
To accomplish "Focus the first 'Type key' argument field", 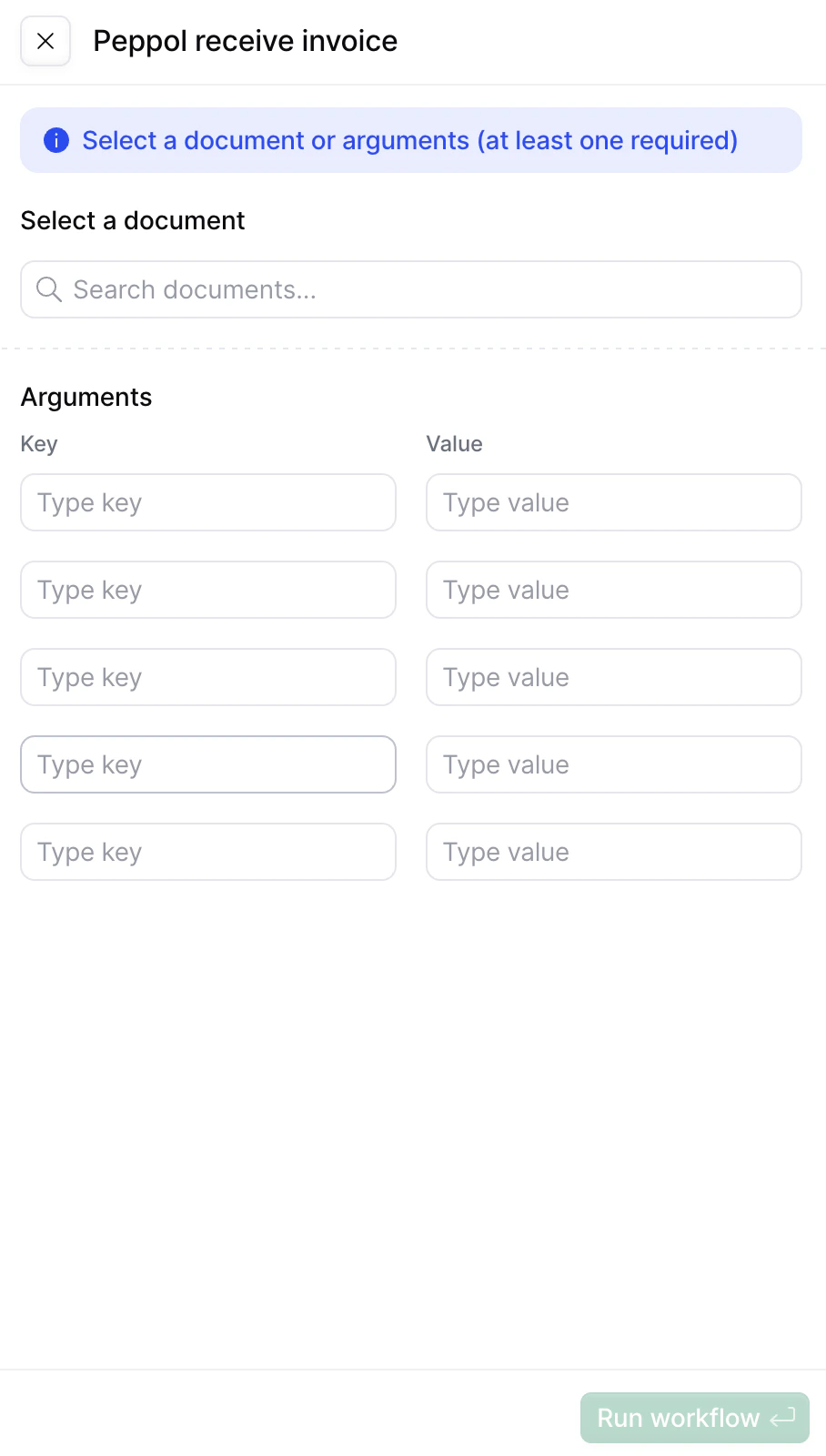I will (207, 502).
